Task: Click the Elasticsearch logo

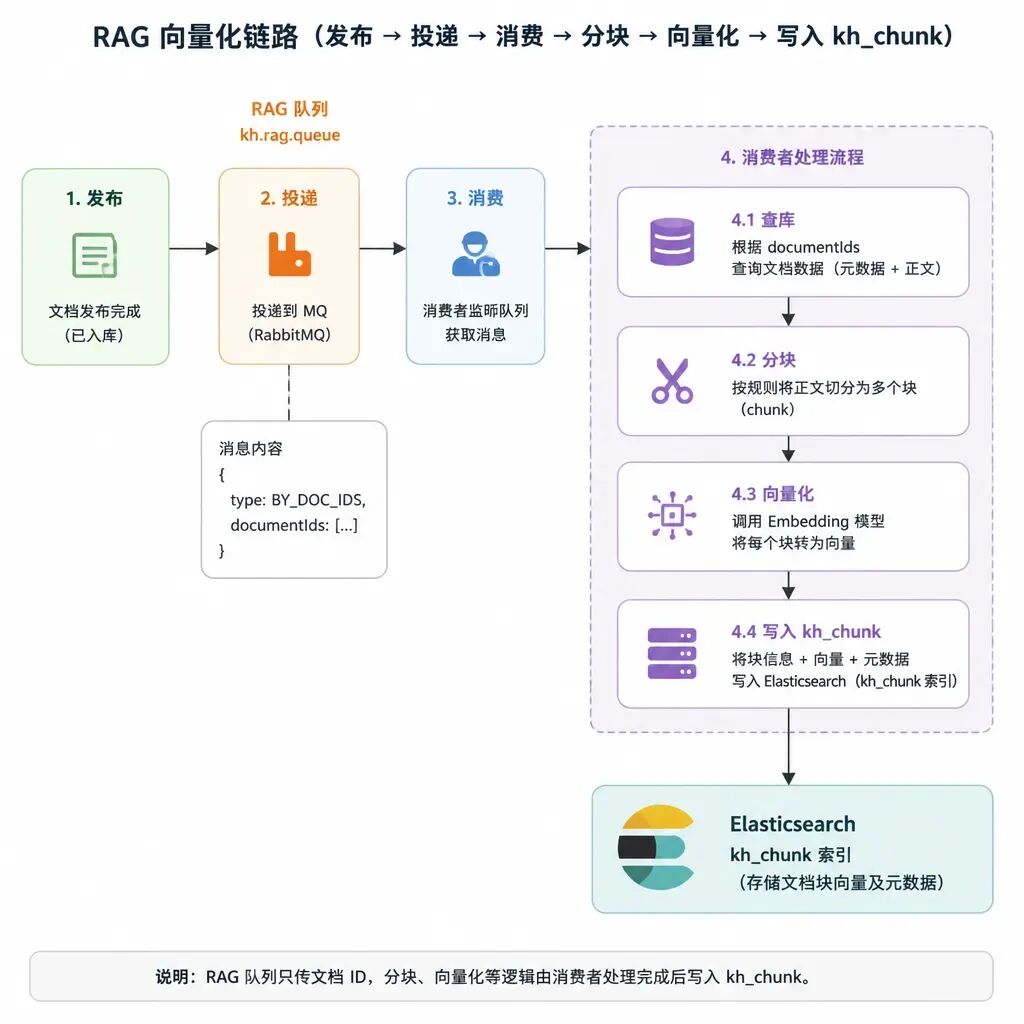Action: point(656,848)
